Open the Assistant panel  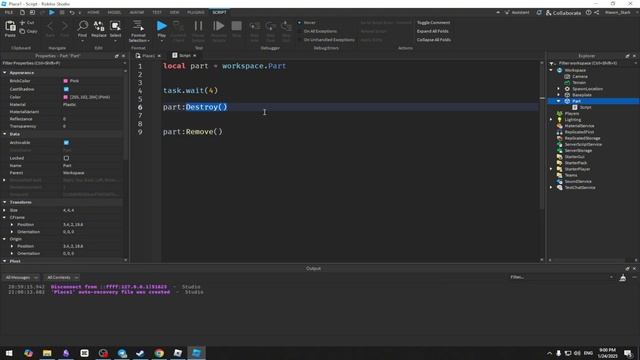click(x=517, y=13)
